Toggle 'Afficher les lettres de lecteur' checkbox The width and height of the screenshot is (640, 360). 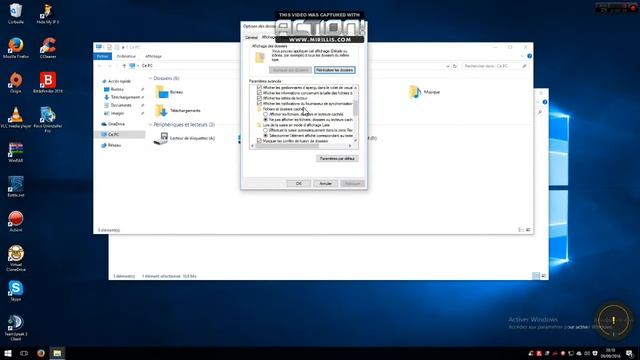[x=259, y=98]
